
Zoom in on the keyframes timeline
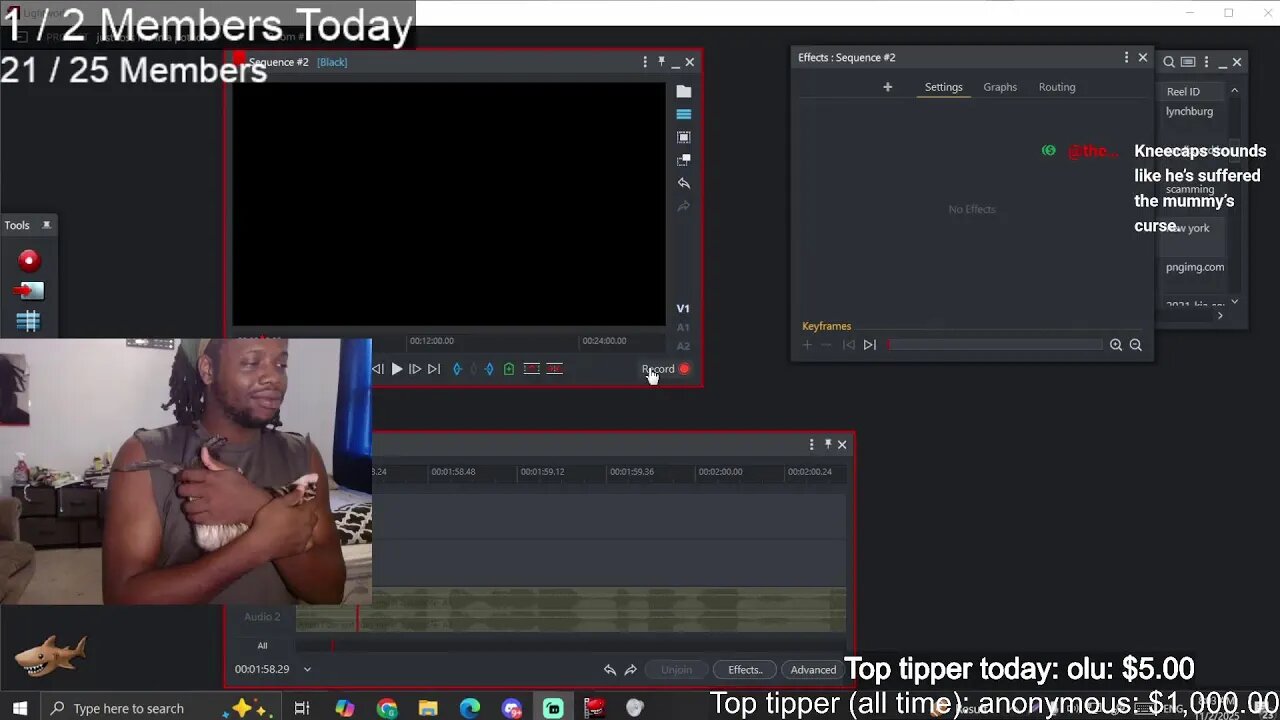1116,345
